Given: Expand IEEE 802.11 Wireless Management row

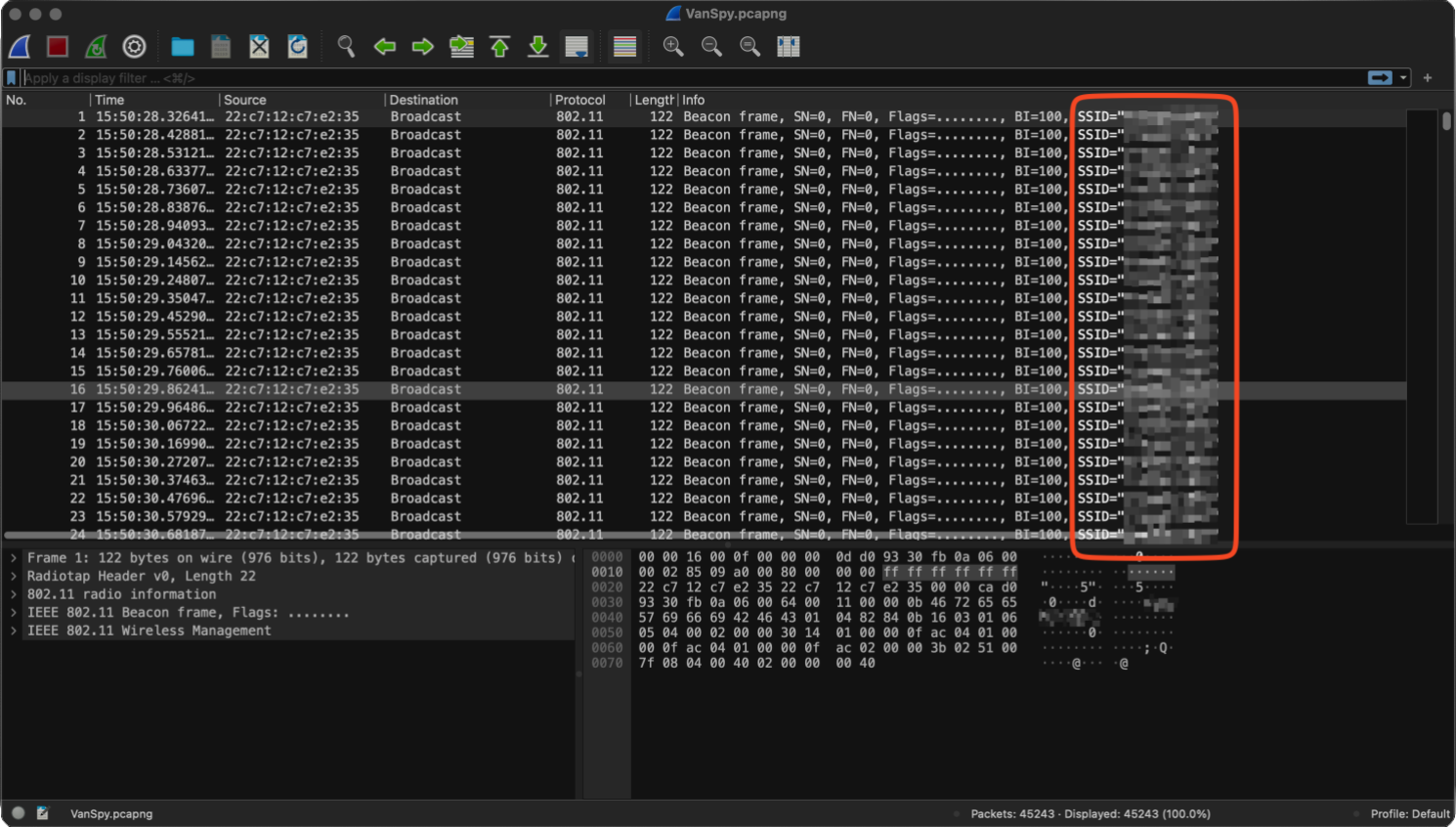Looking at the screenshot, I should pos(14,631).
